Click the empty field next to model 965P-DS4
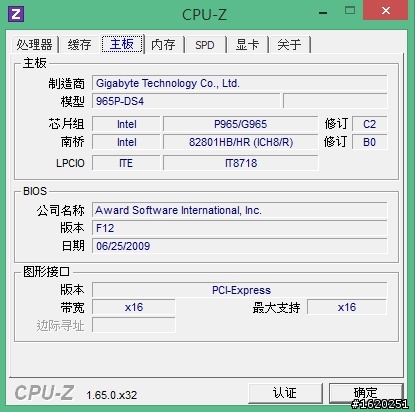 point(335,101)
